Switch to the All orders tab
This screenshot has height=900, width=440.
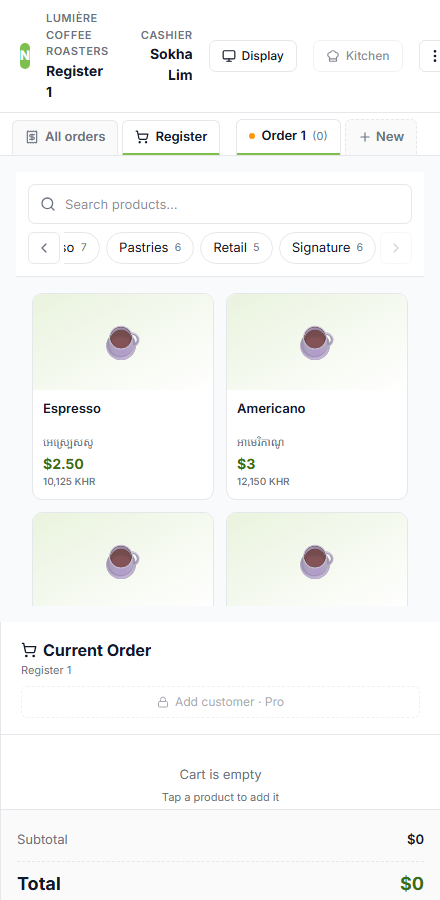65,137
